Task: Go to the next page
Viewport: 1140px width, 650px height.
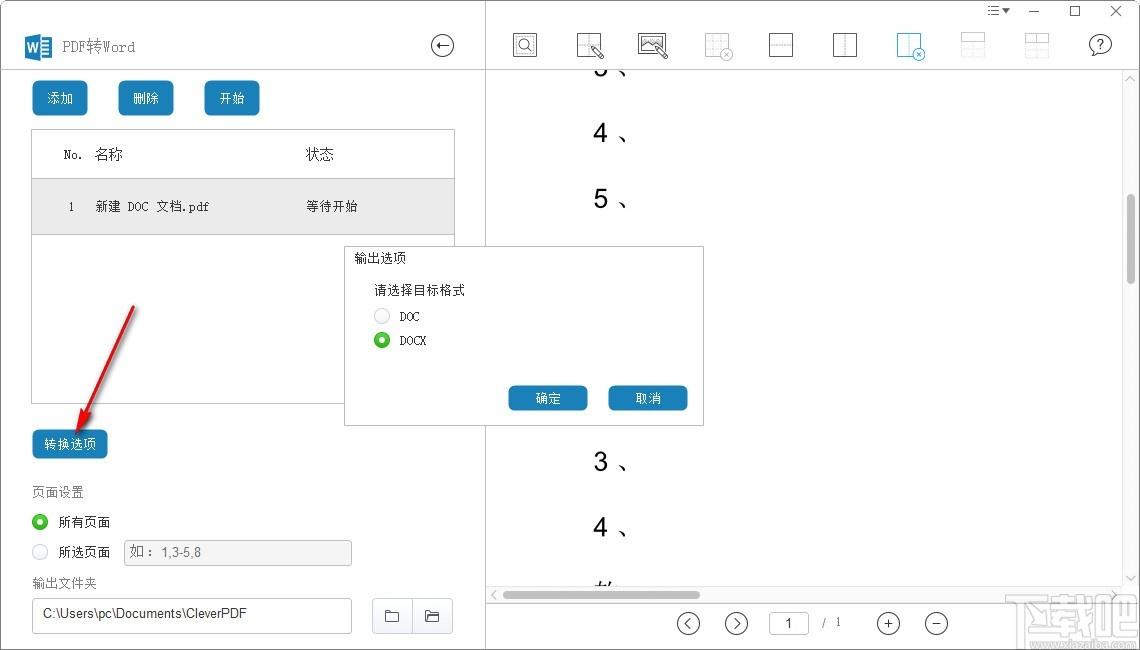Action: click(736, 623)
